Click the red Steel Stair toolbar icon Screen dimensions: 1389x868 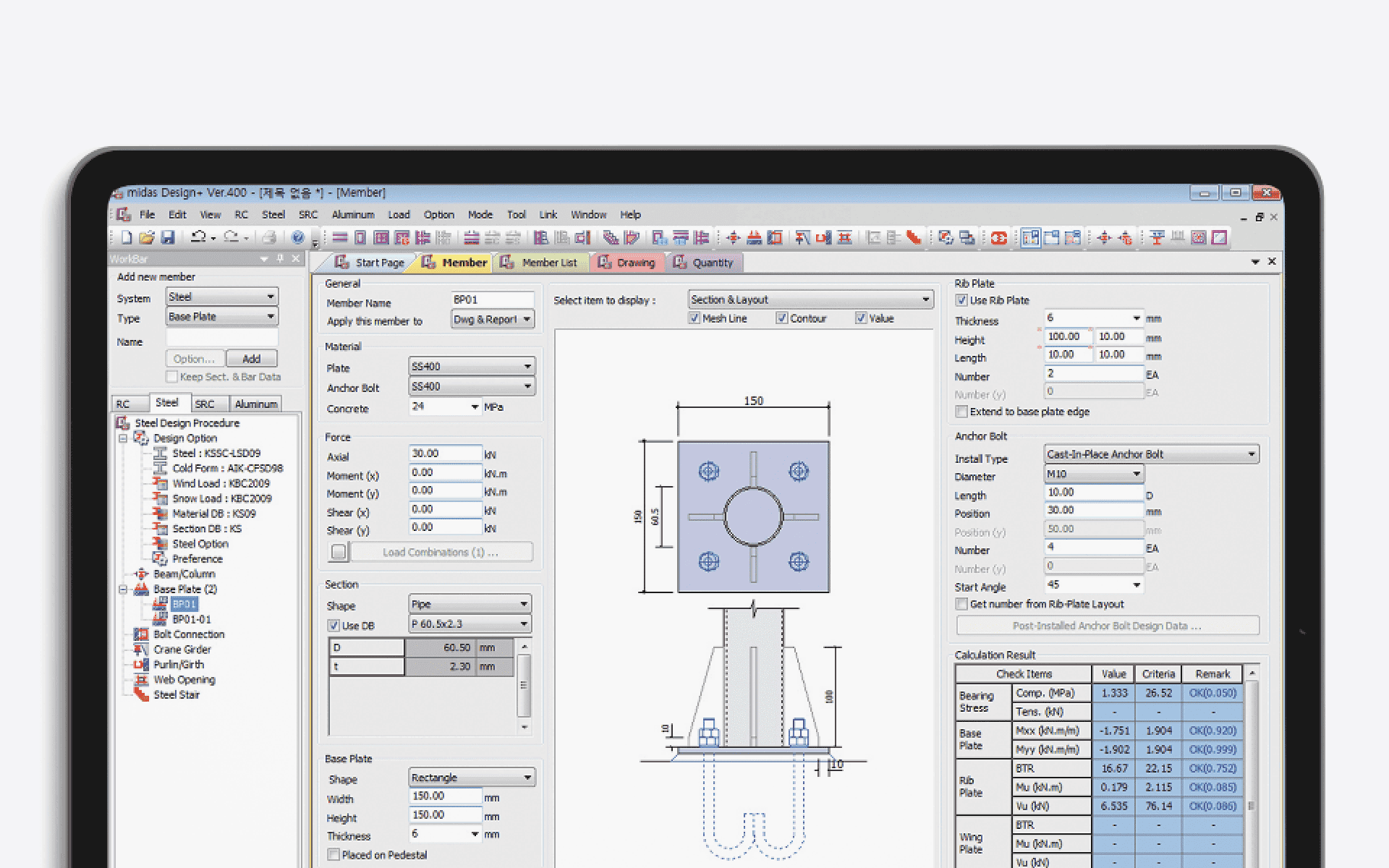pyautogui.click(x=914, y=237)
